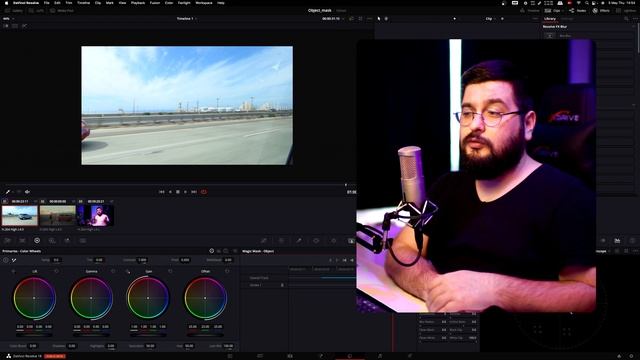
Task: Select clip 03 thumbnail with the presenter
Action: (96, 216)
